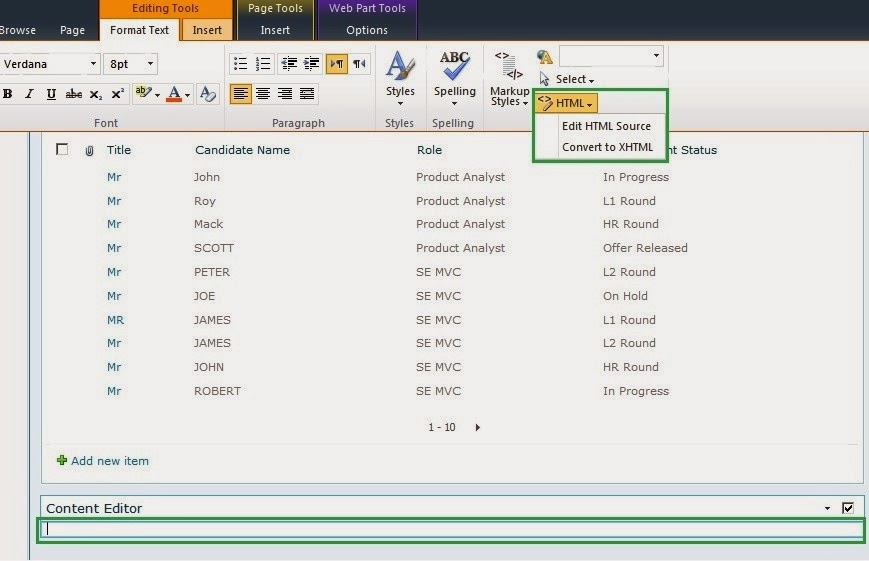Toggle bold formatting
Viewport: 869px width, 561px height.
pos(8,94)
